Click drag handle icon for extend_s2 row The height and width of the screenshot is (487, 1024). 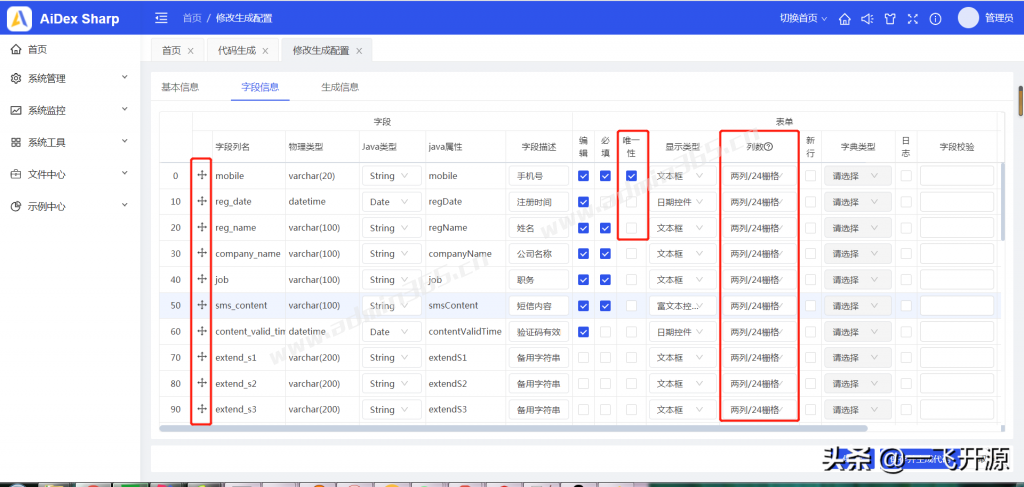pyautogui.click(x=202, y=383)
